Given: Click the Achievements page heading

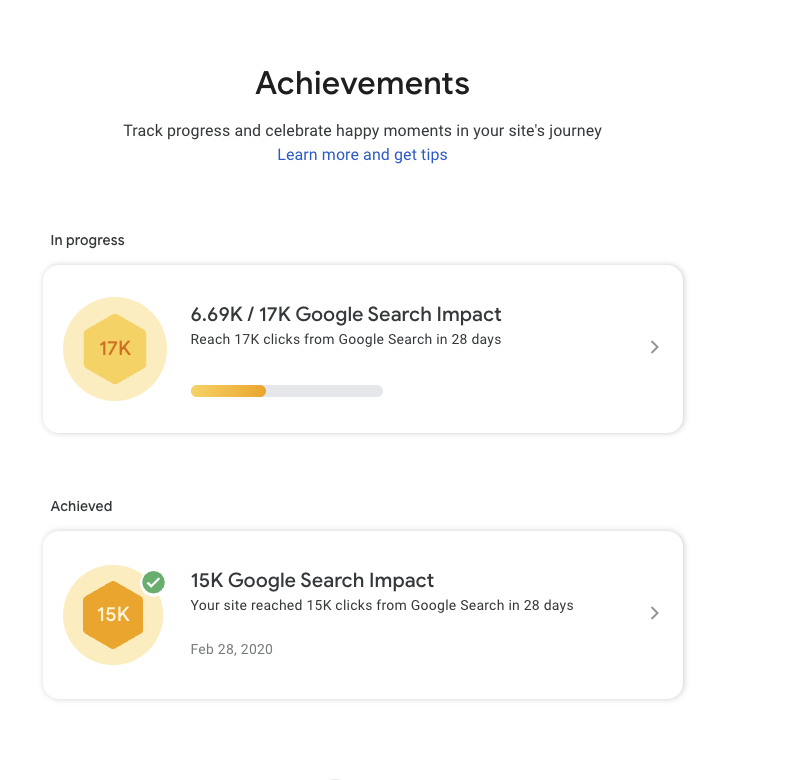Looking at the screenshot, I should tap(362, 83).
